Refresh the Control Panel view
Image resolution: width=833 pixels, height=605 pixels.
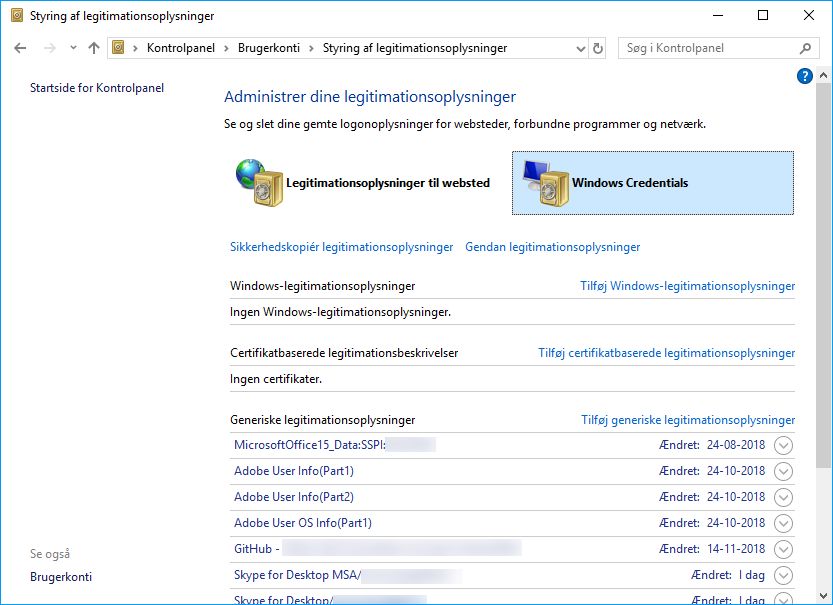pos(598,48)
